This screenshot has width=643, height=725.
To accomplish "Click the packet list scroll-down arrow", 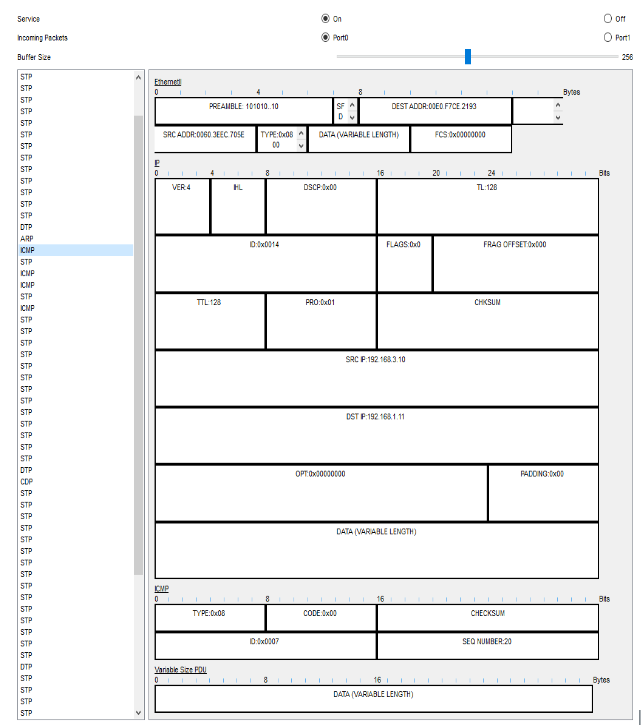I will point(138,713).
